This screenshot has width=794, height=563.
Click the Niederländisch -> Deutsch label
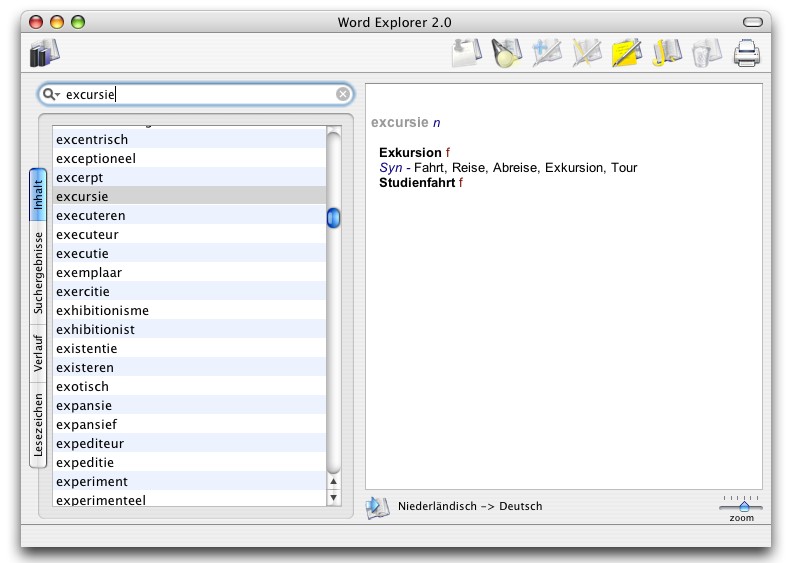(470, 506)
